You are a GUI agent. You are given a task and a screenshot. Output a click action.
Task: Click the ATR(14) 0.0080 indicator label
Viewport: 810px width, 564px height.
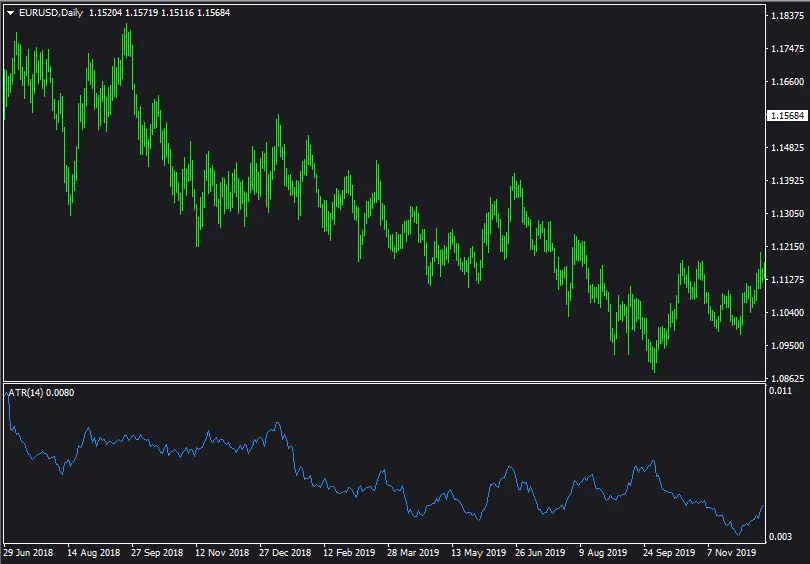pos(41,393)
